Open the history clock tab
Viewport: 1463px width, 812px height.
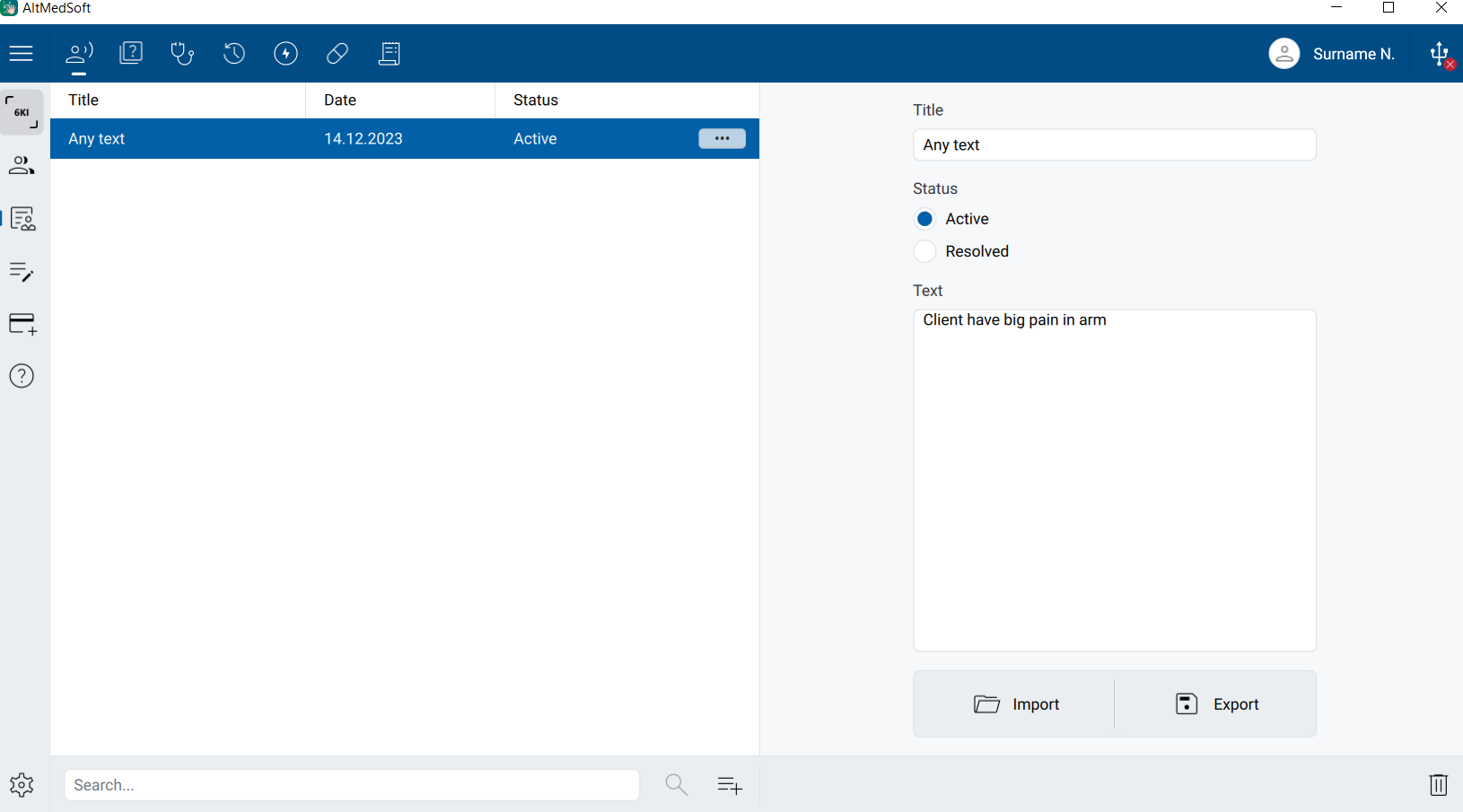coord(234,54)
